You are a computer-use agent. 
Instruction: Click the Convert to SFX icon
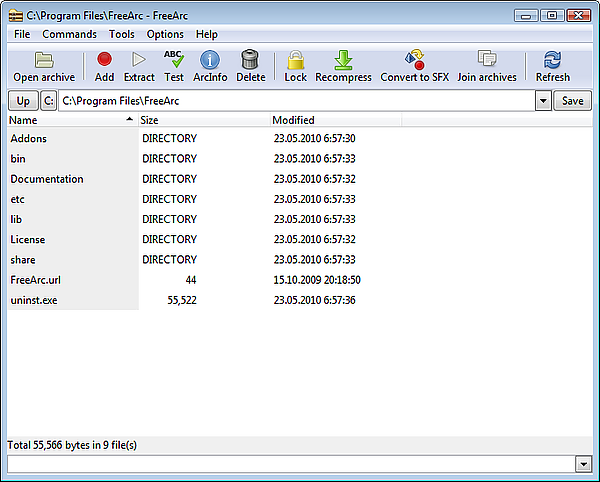click(414, 60)
